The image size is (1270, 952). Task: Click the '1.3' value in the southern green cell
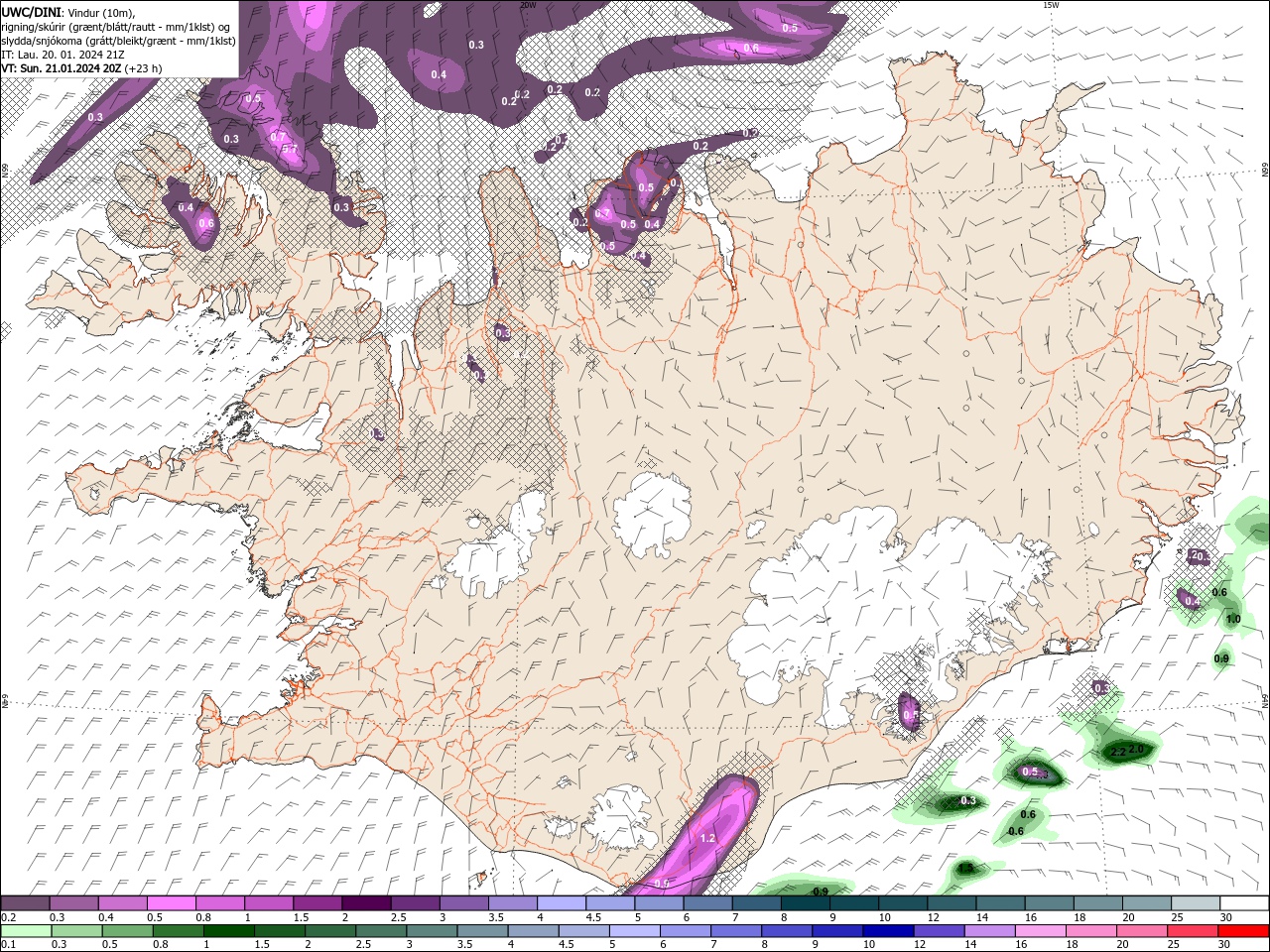click(966, 869)
